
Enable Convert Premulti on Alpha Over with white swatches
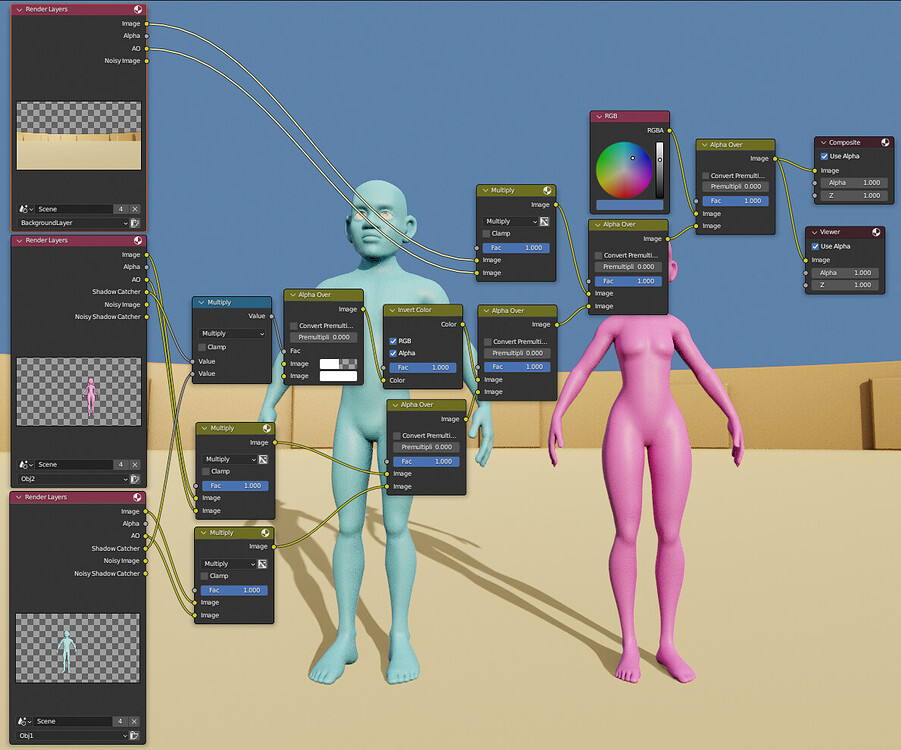click(x=294, y=326)
